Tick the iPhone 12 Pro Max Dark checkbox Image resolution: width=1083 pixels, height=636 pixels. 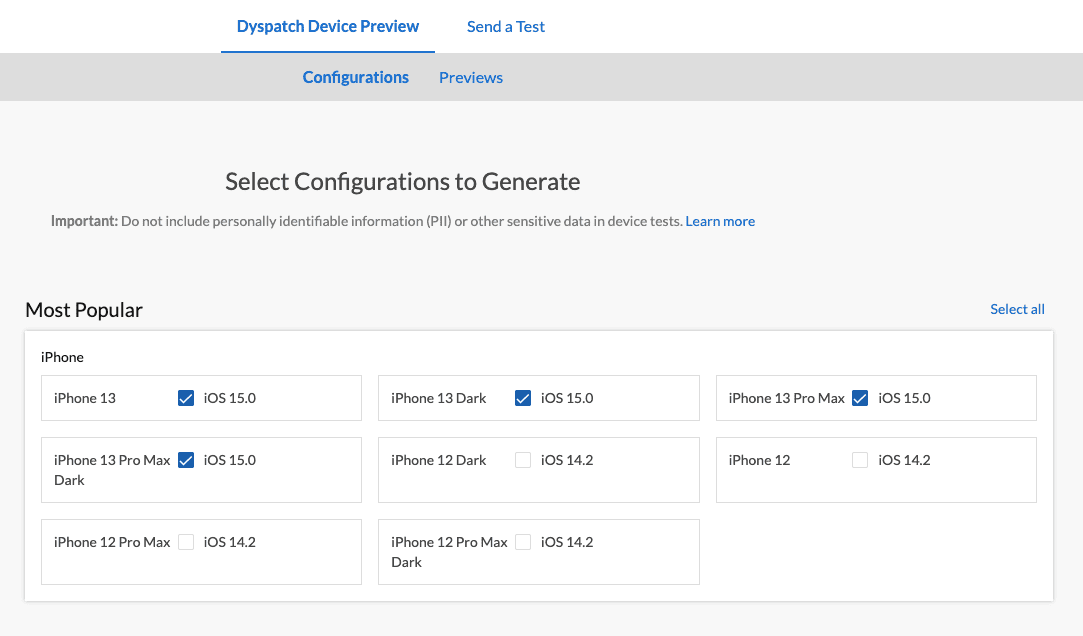coord(523,542)
